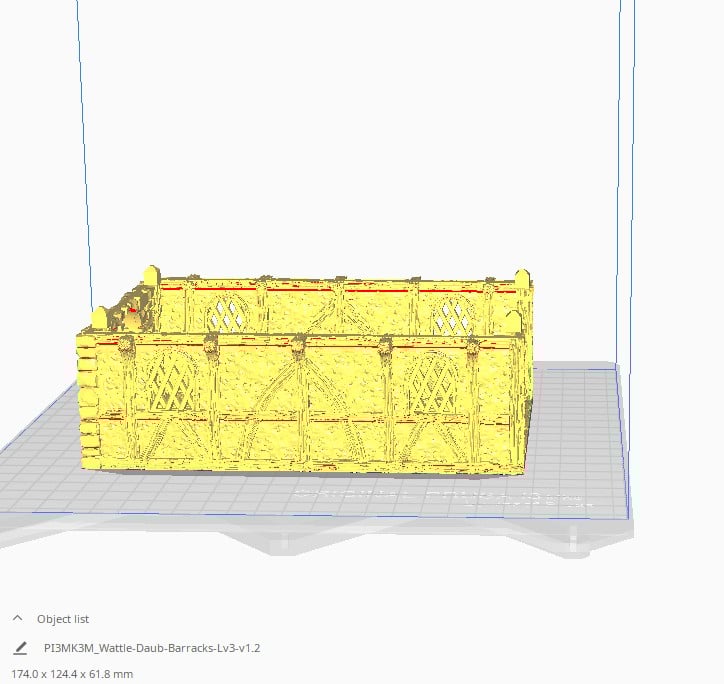Click the stone quoin blocks on the model's left corner
Viewport: 724px width, 684px height.
pos(88,397)
